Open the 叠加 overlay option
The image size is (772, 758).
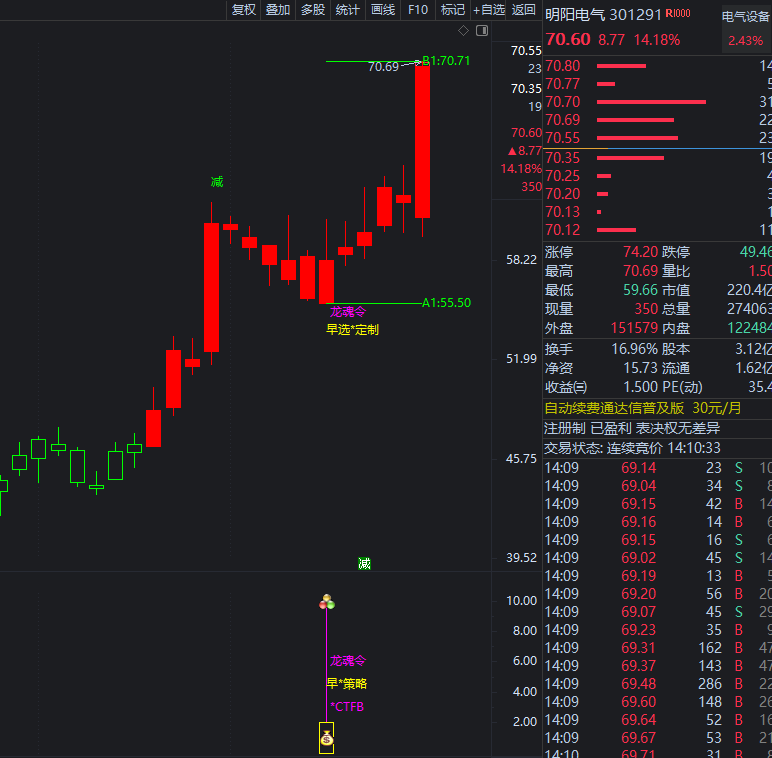click(x=278, y=10)
